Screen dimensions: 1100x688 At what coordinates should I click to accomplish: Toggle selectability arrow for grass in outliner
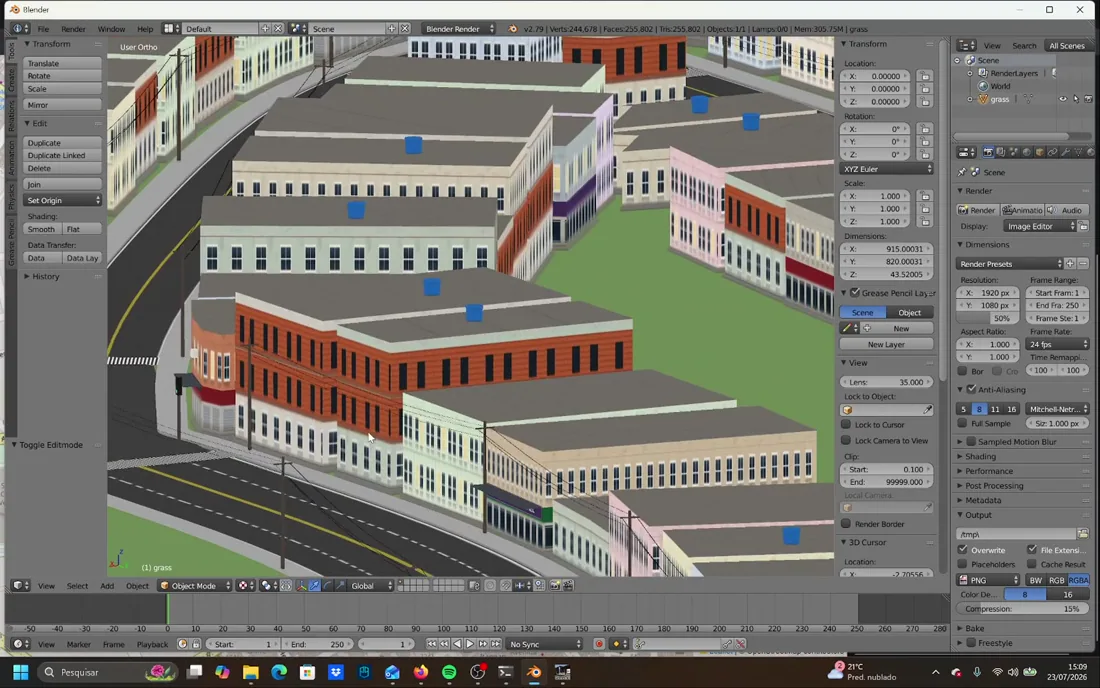tap(1075, 99)
